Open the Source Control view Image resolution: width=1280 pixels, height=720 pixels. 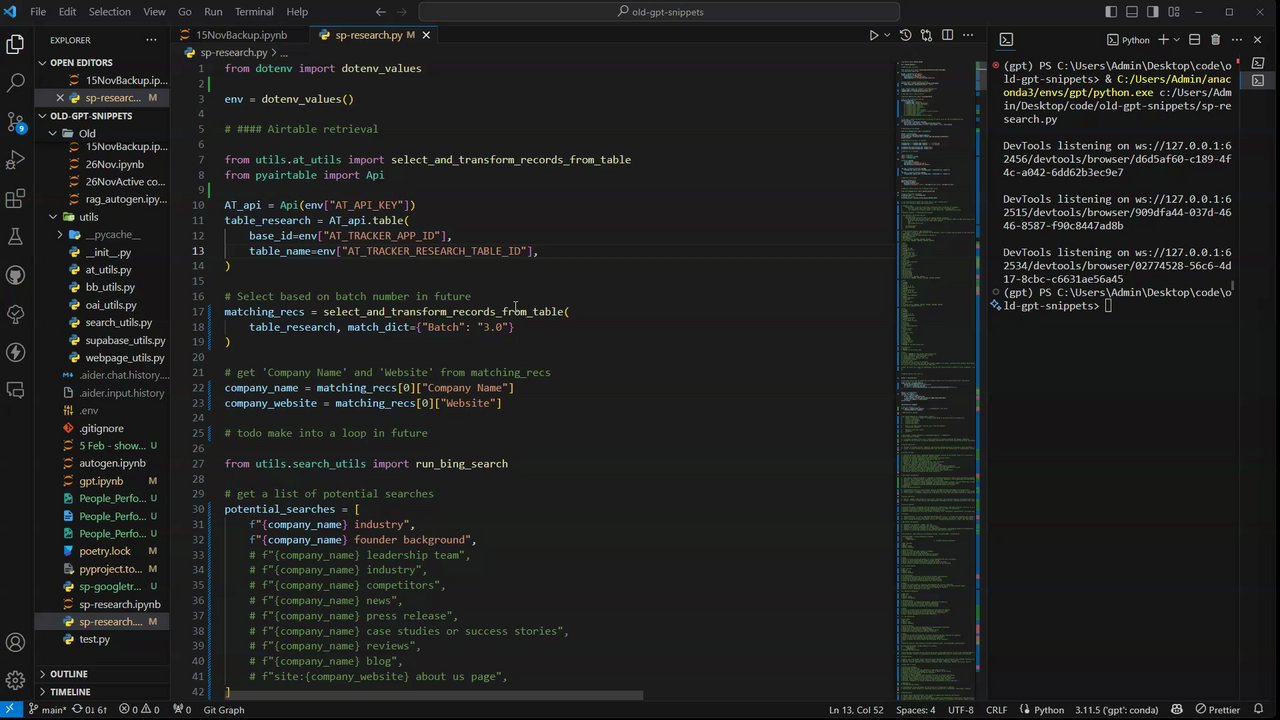point(15,122)
